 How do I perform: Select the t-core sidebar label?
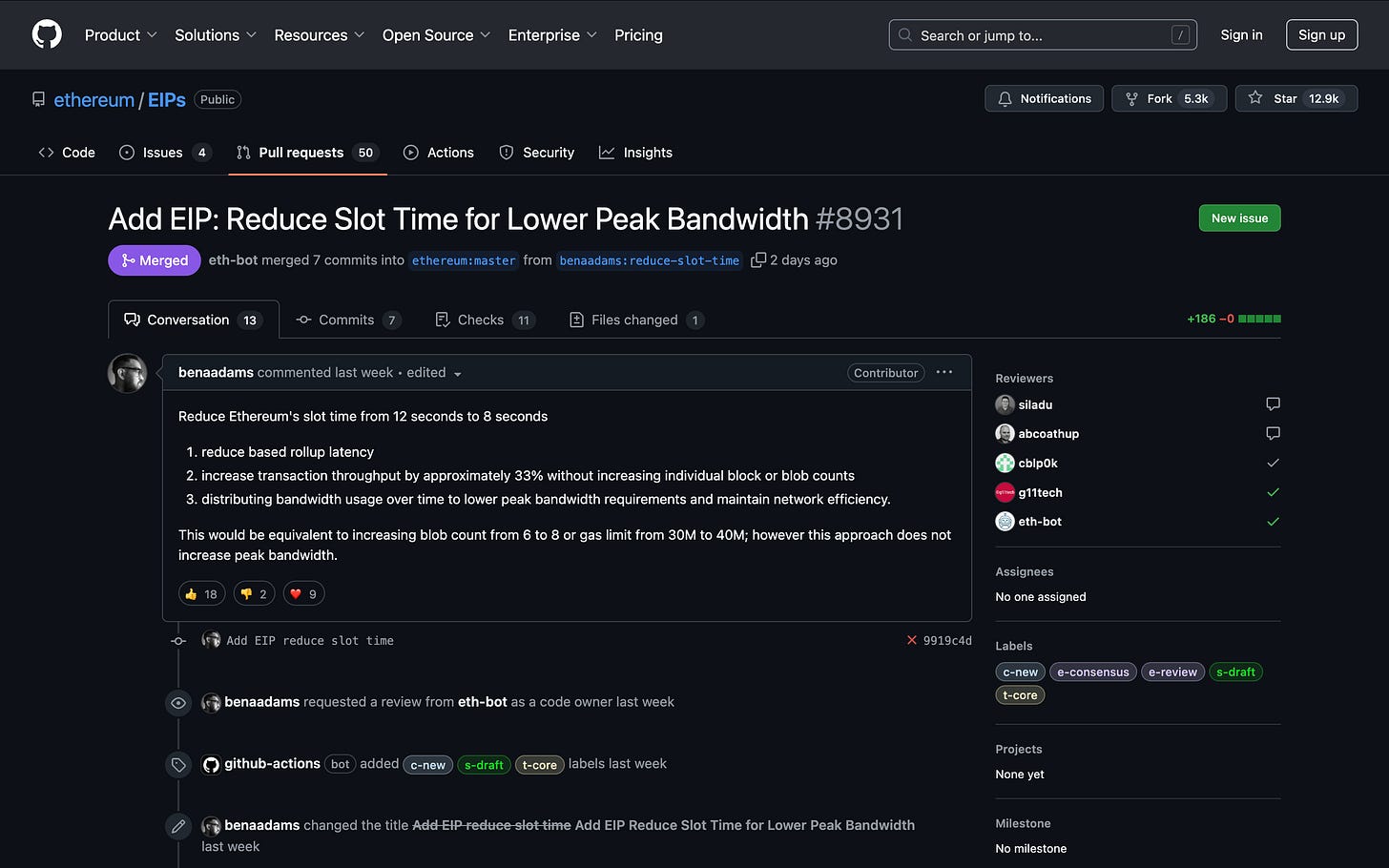pos(1020,695)
